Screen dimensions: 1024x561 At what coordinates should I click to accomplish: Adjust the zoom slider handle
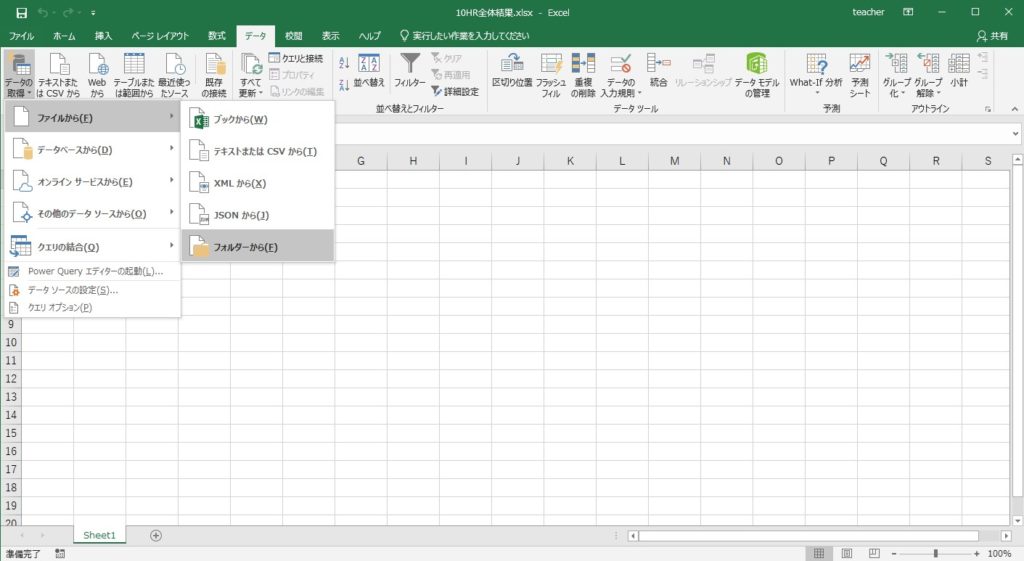pos(935,553)
